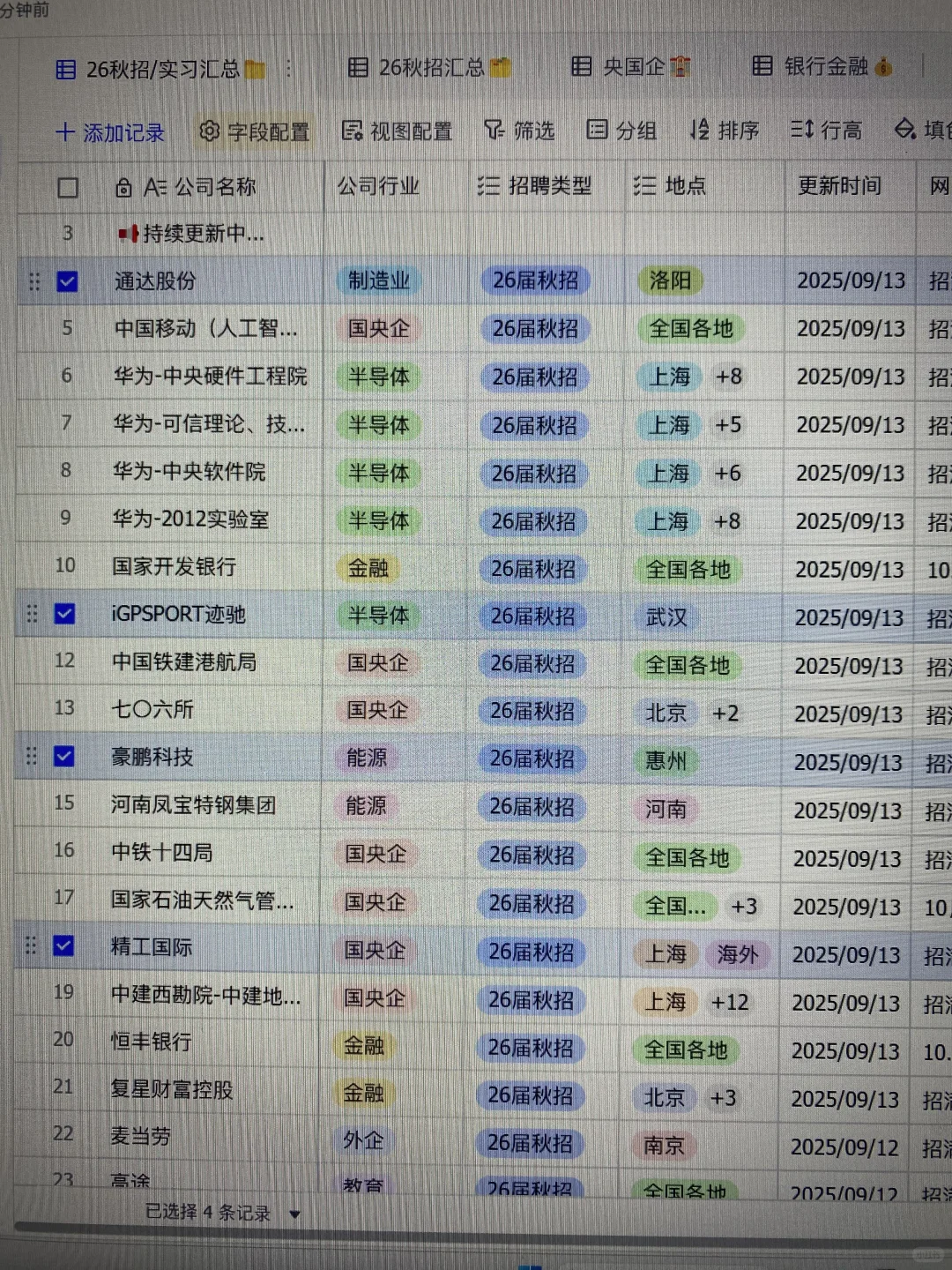Click the +3 locations tag for 复星财富控股
Viewport: 952px width, 1270px height.
(723, 1098)
